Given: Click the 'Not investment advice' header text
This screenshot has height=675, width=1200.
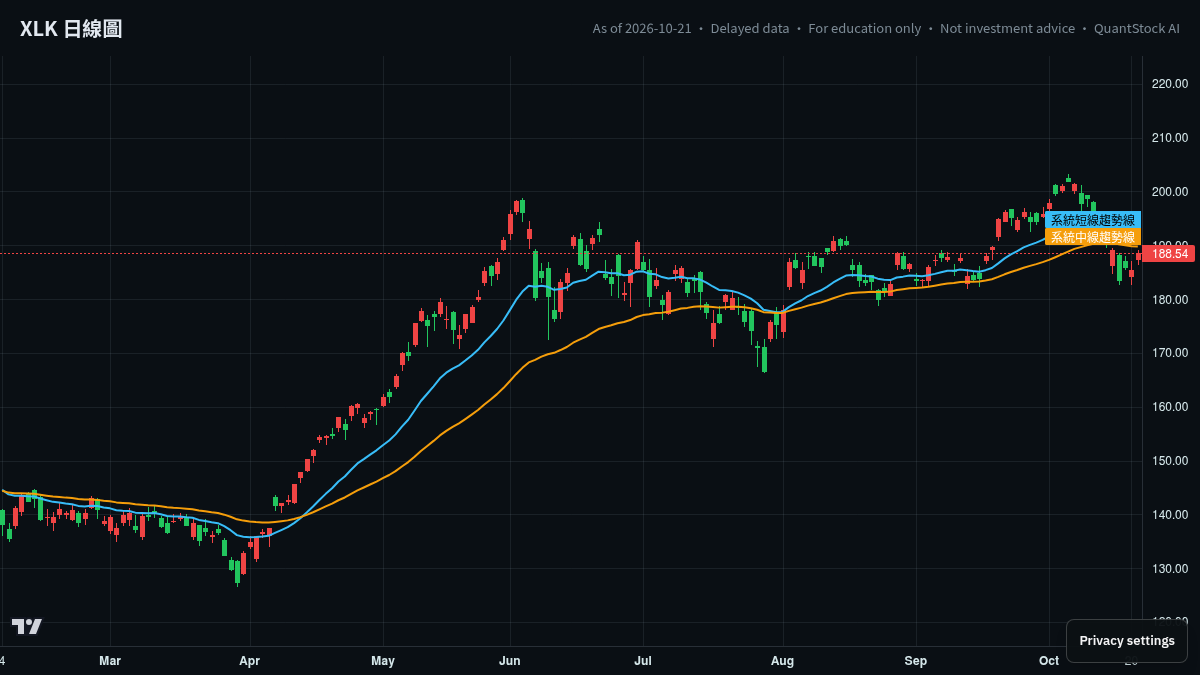Looking at the screenshot, I should [x=1008, y=29].
